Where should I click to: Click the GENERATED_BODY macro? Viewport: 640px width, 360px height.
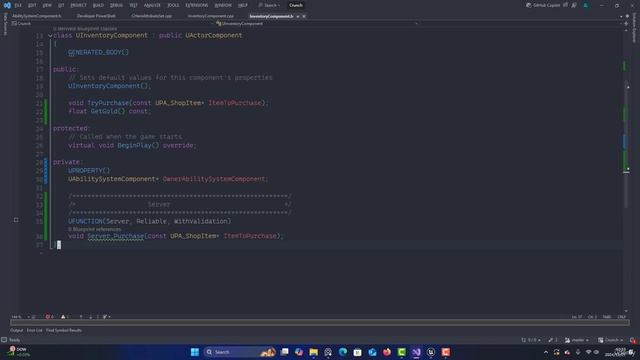[x=98, y=52]
